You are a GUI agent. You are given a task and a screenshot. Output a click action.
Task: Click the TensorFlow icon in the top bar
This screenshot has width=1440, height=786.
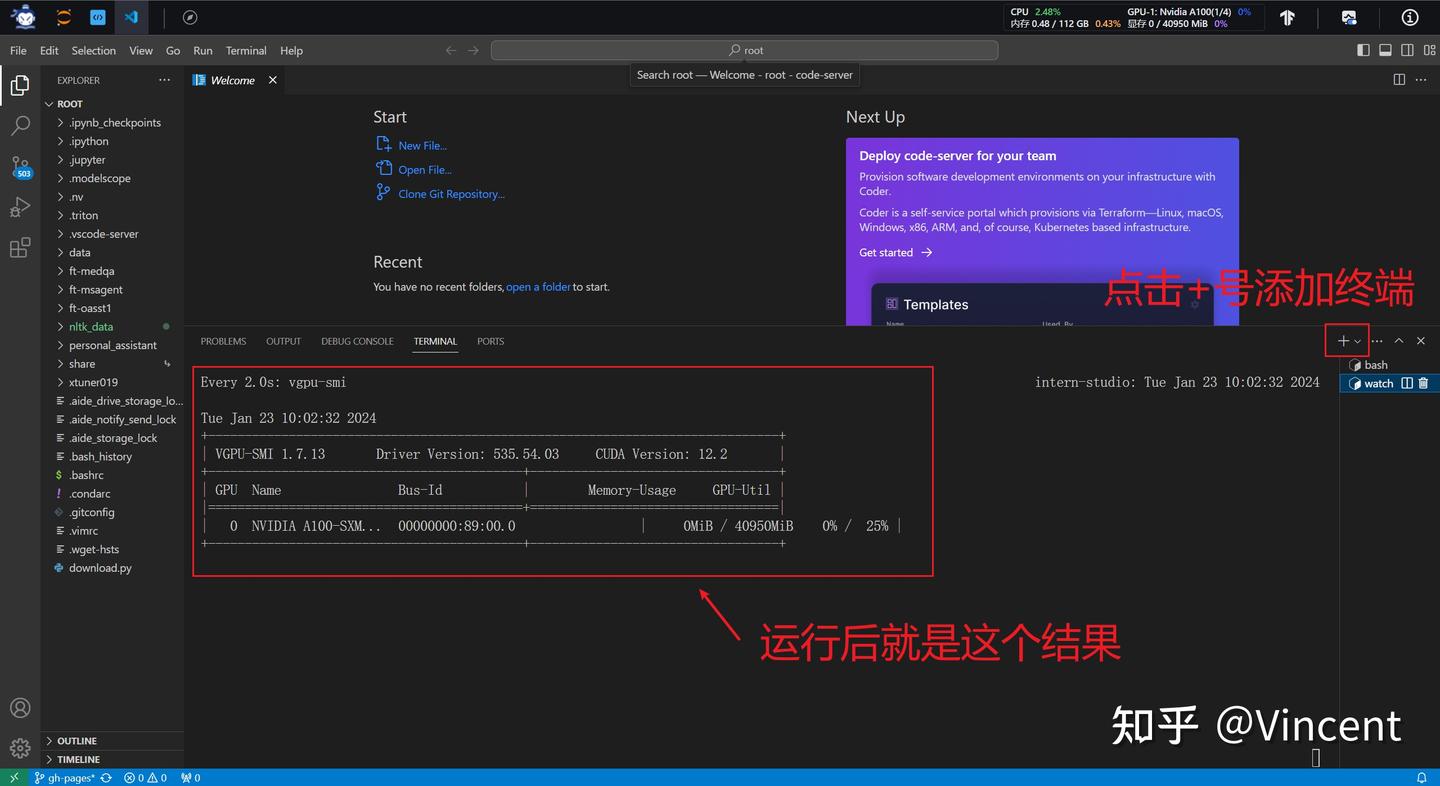[1287, 17]
